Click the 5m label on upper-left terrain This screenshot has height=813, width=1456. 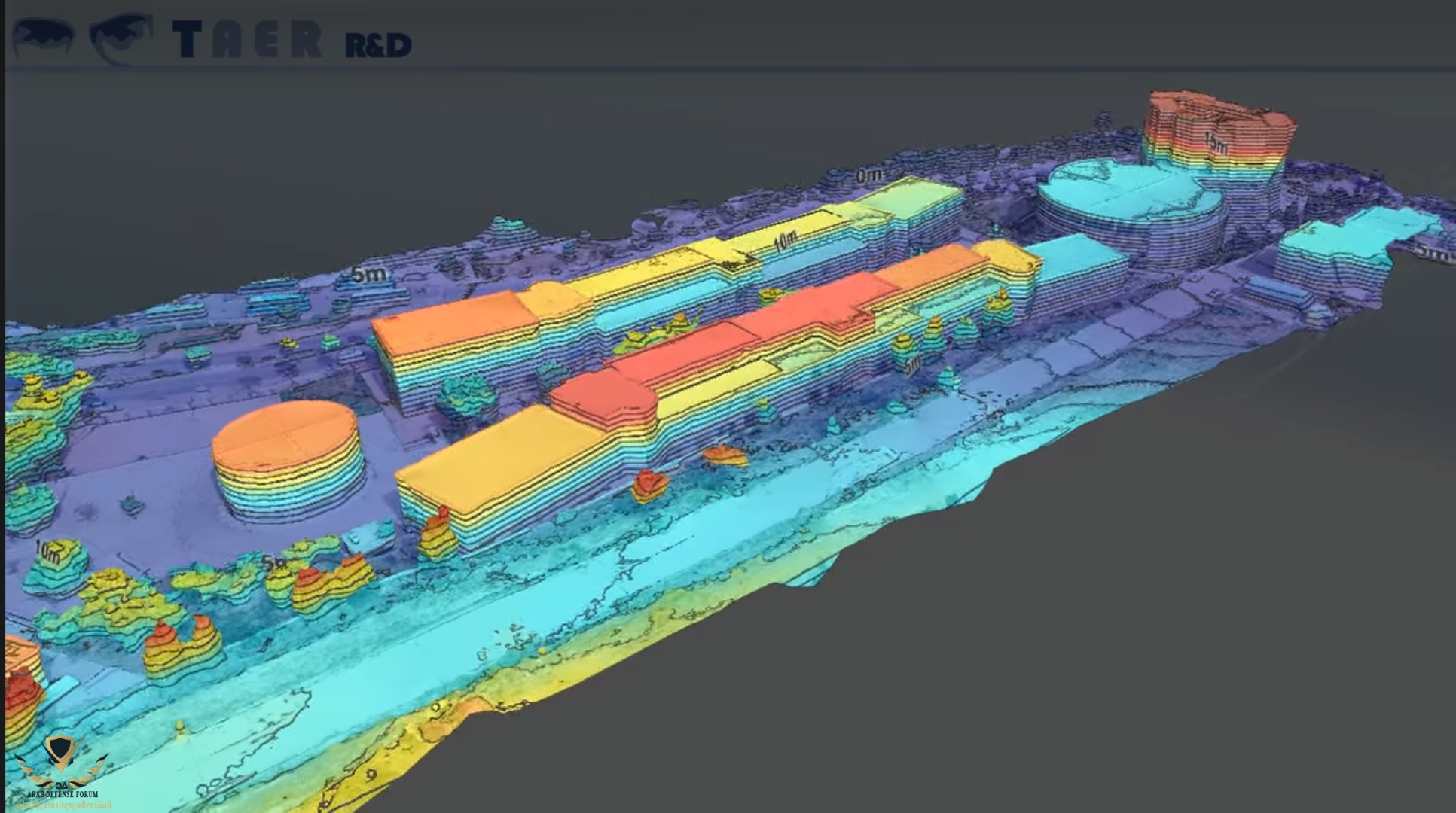(x=368, y=275)
